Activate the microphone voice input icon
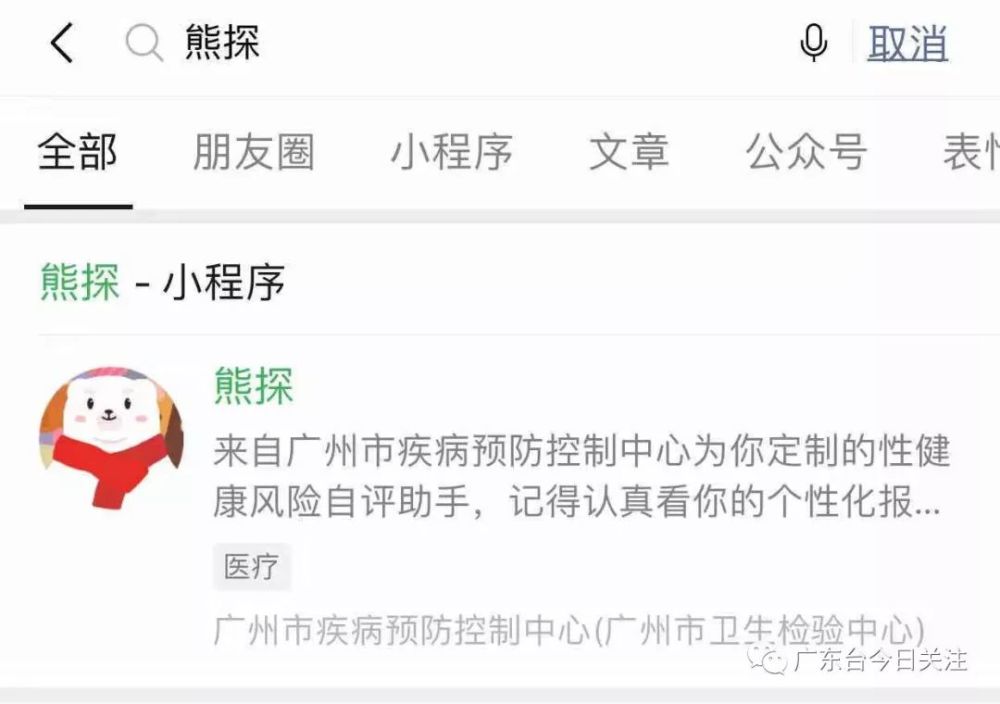Viewport: 1000px width, 704px height. tap(814, 43)
